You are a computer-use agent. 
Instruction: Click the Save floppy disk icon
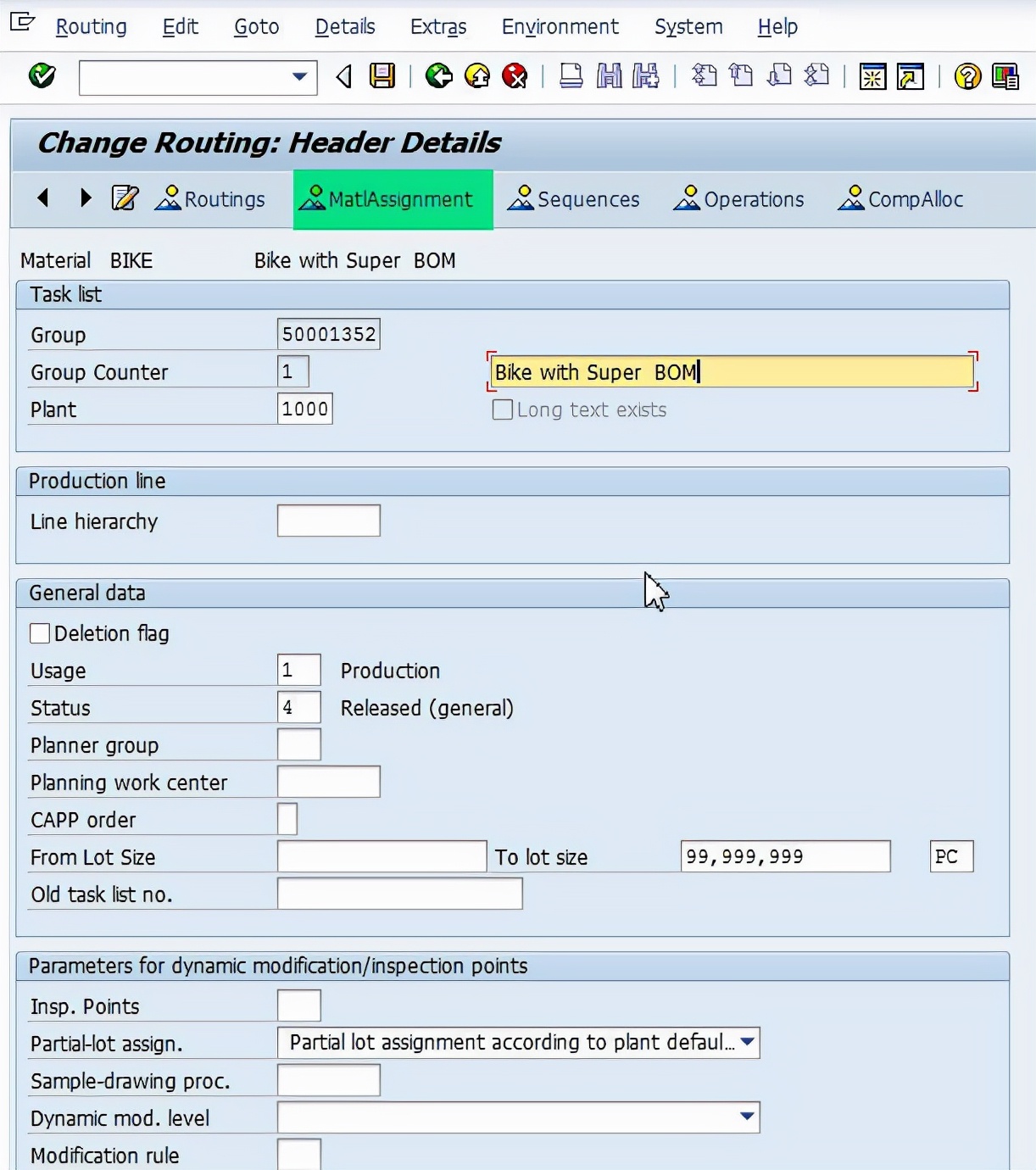[x=382, y=76]
